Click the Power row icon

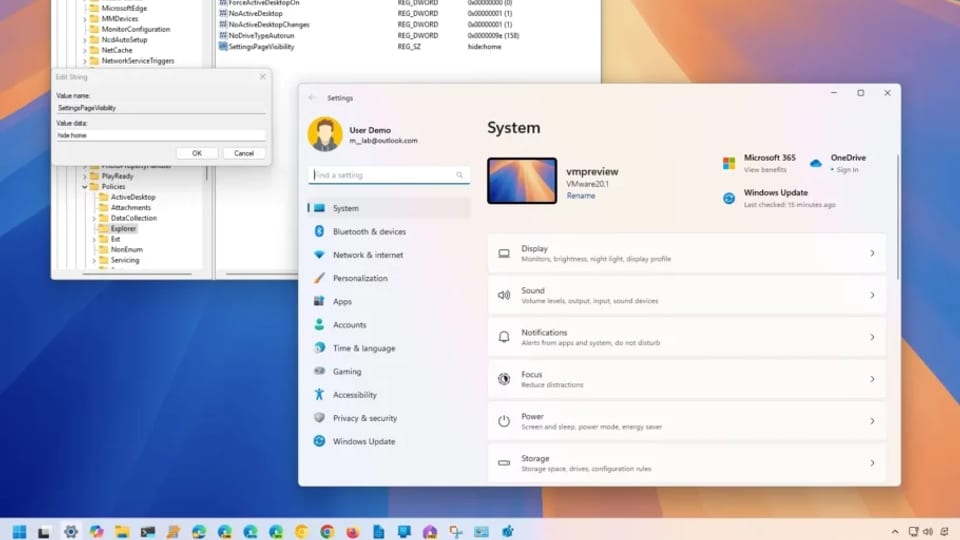[504, 421]
